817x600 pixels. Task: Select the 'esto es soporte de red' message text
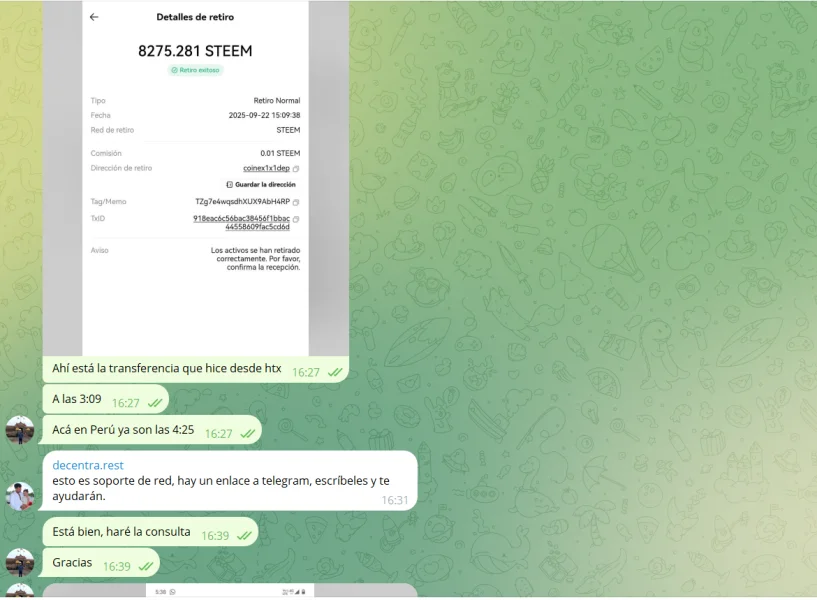coord(221,488)
